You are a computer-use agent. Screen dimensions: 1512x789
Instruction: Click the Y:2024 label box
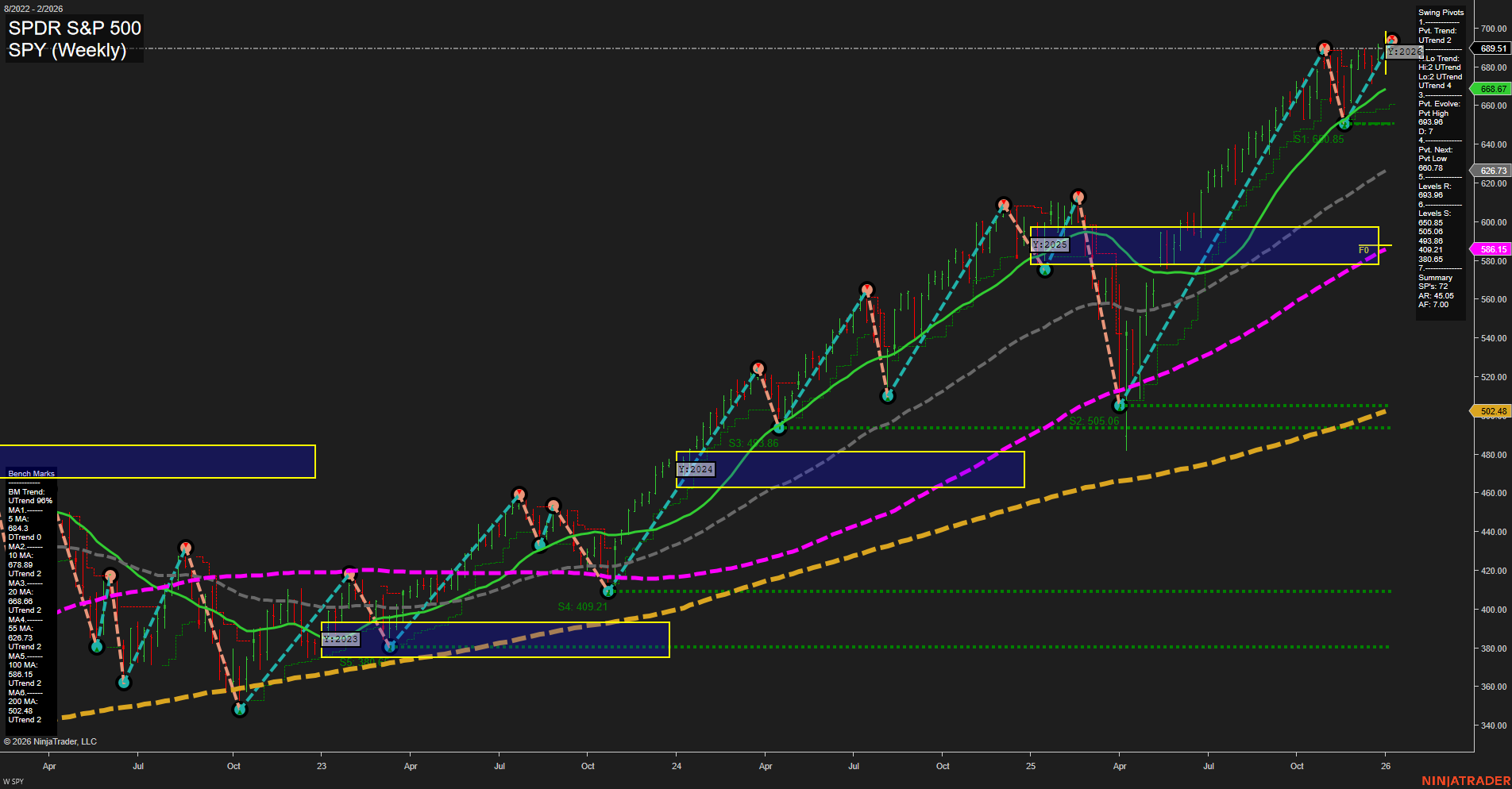pyautogui.click(x=696, y=469)
